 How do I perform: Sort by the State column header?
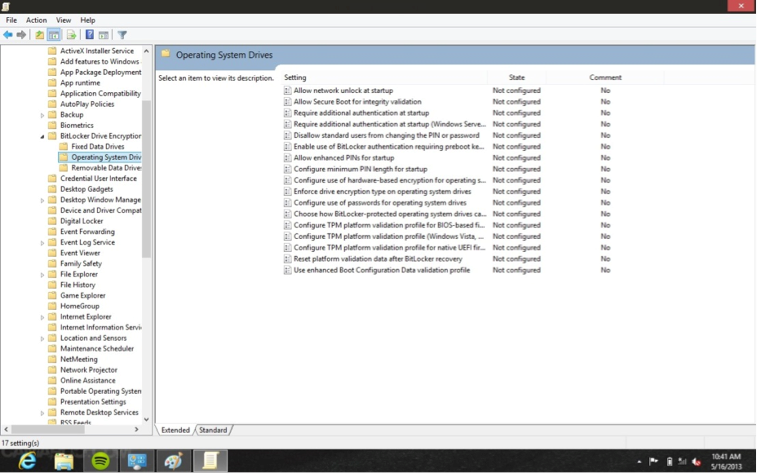pos(517,77)
